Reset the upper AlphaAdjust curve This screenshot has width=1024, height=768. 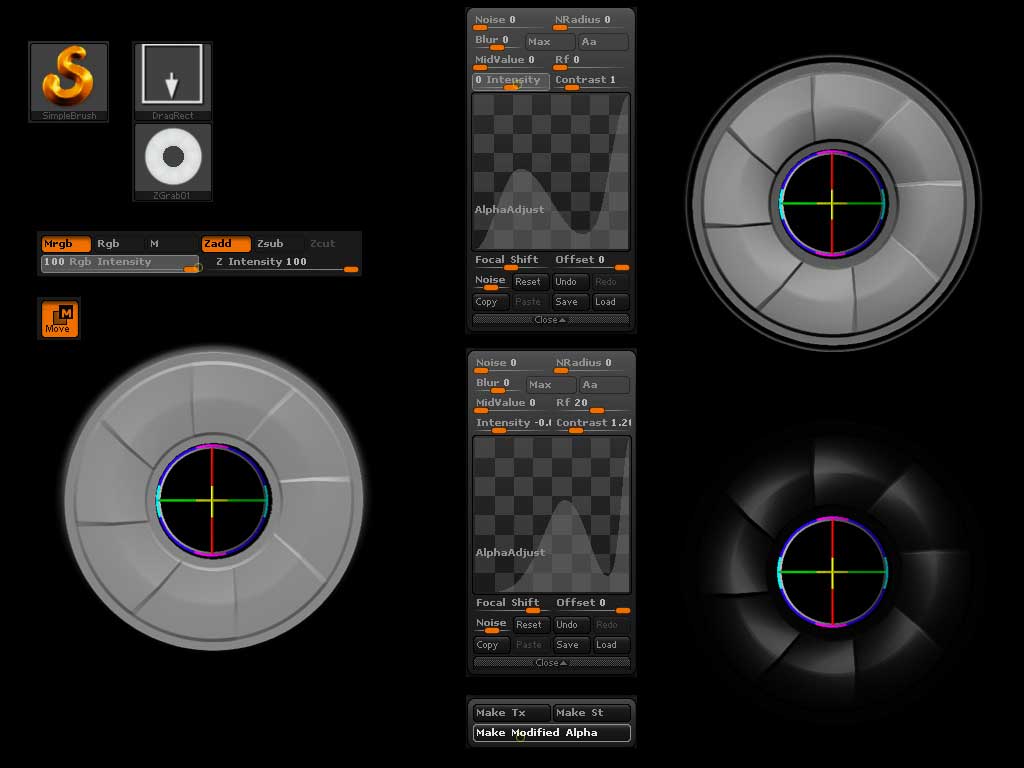click(529, 282)
